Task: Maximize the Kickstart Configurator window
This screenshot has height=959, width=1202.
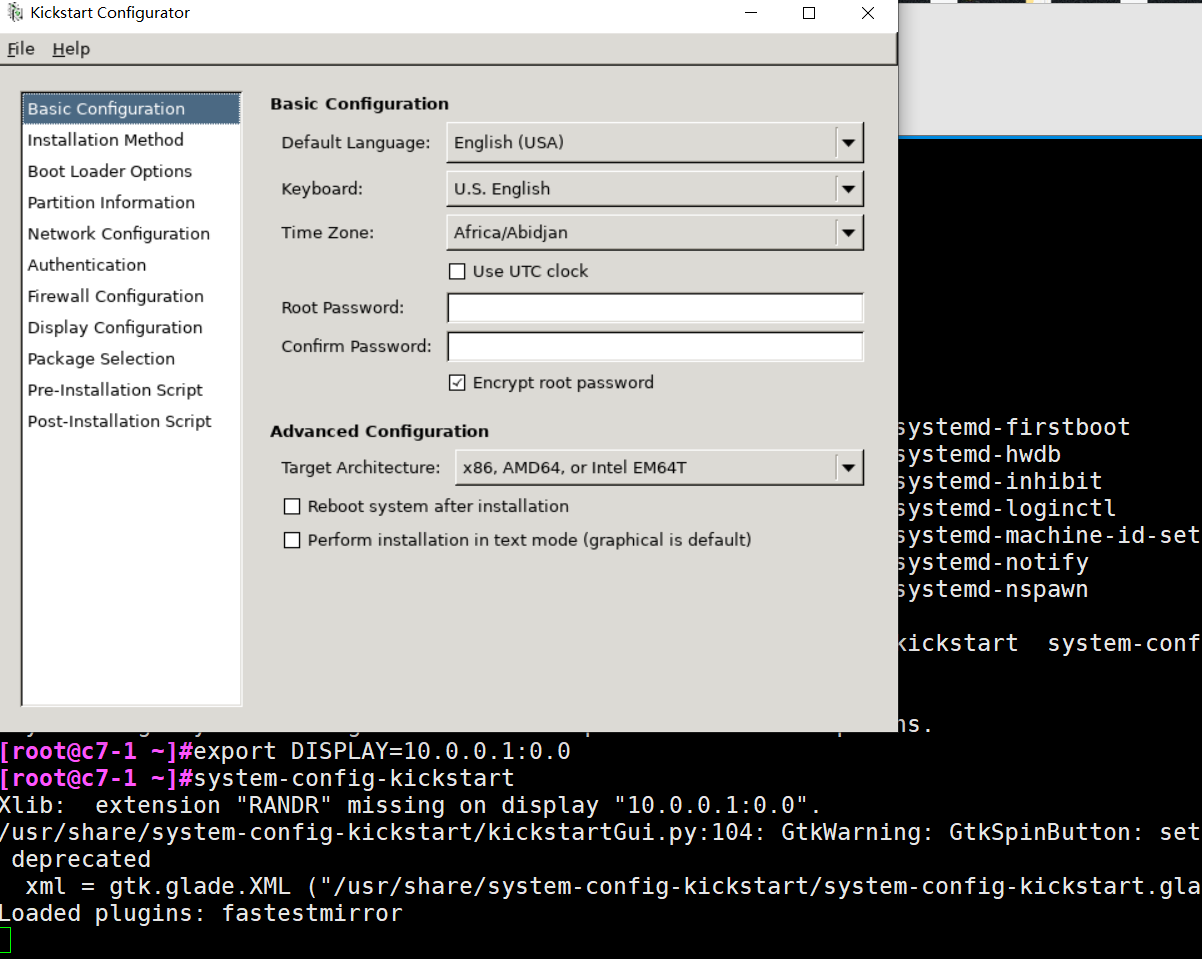Action: [x=809, y=13]
